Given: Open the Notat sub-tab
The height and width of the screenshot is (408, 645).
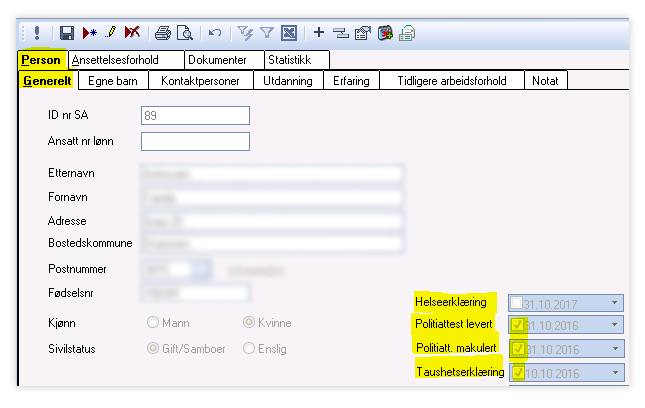Looking at the screenshot, I should 545,81.
